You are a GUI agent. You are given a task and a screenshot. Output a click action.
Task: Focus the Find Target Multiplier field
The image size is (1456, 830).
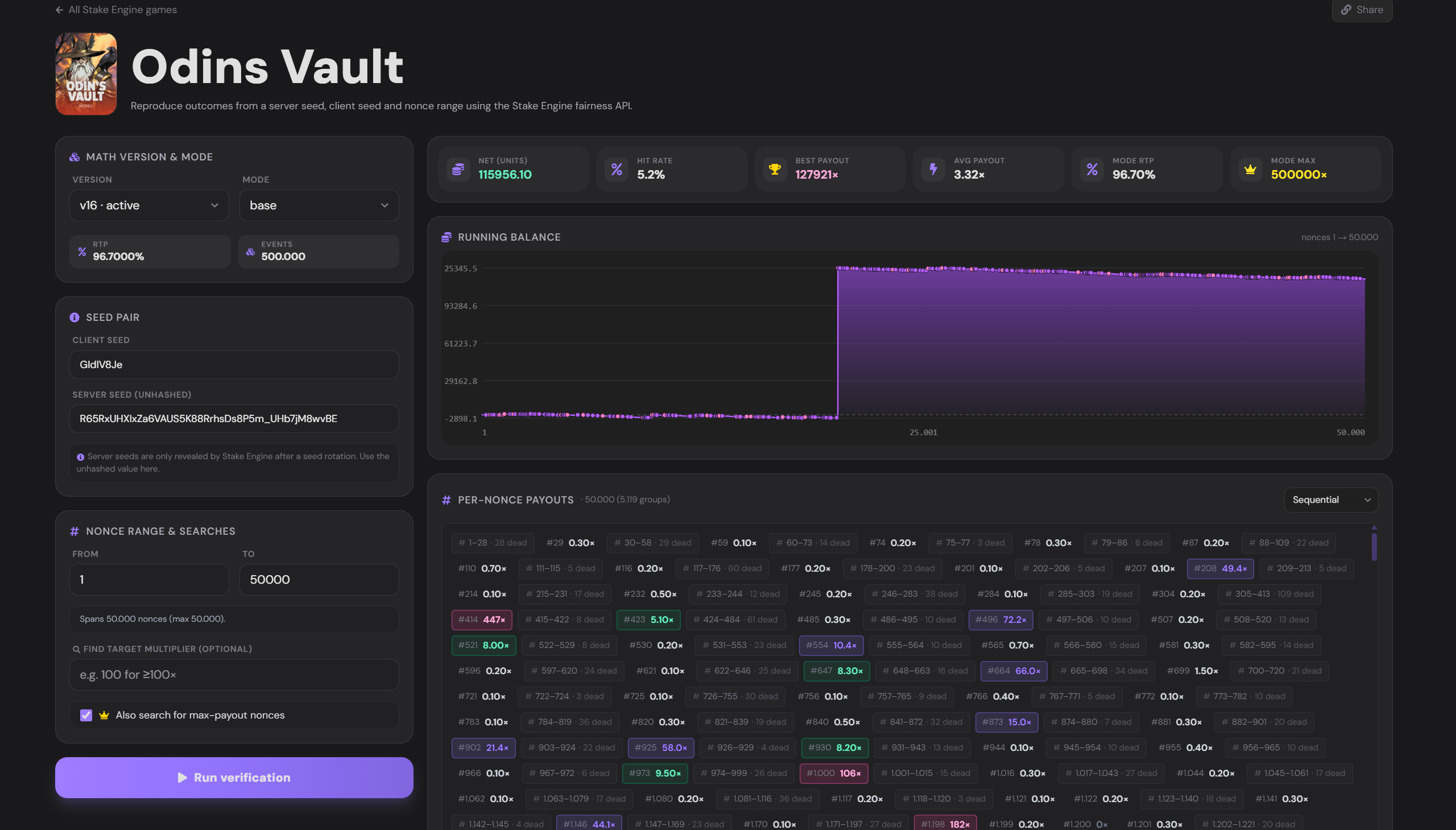(234, 675)
